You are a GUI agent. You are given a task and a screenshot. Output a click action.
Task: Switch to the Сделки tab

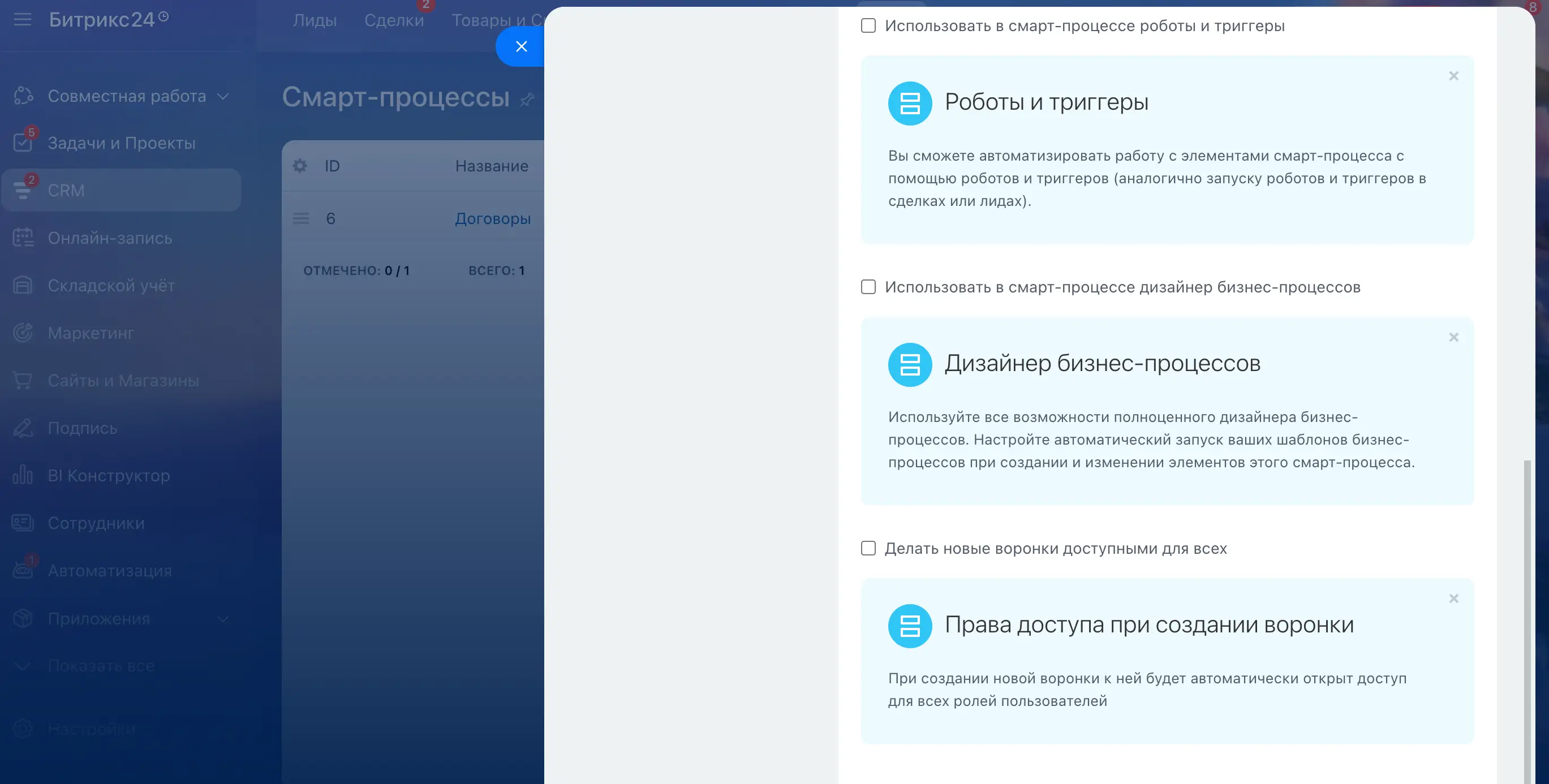click(394, 20)
